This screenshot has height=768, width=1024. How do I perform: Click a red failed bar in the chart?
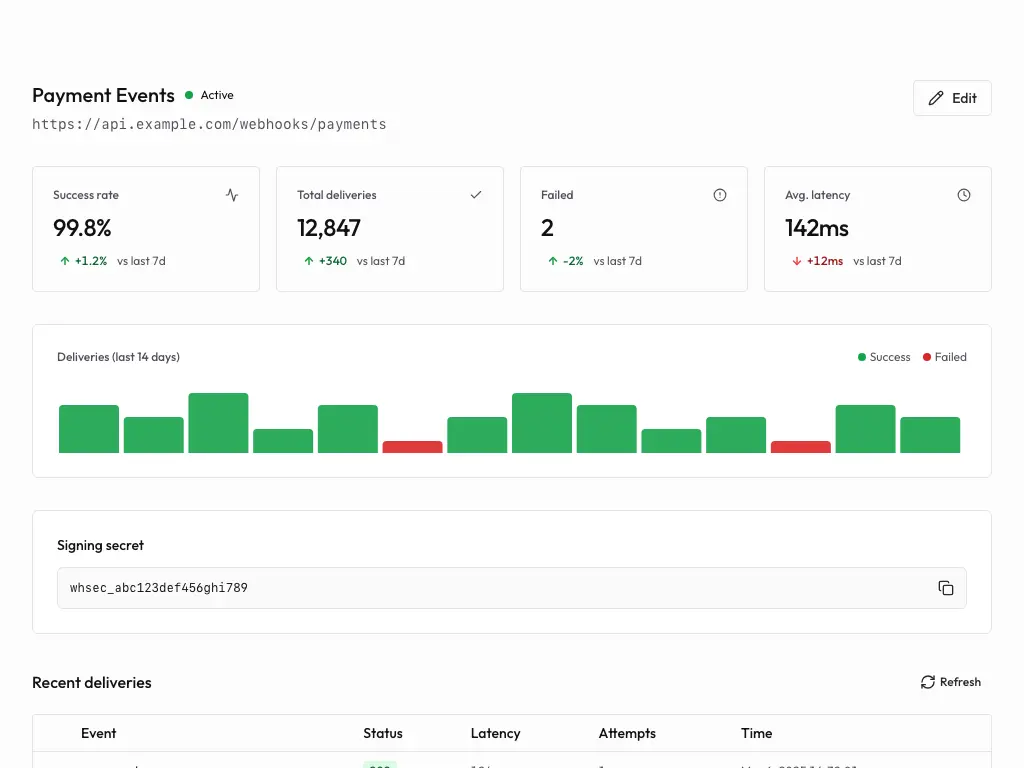[412, 448]
